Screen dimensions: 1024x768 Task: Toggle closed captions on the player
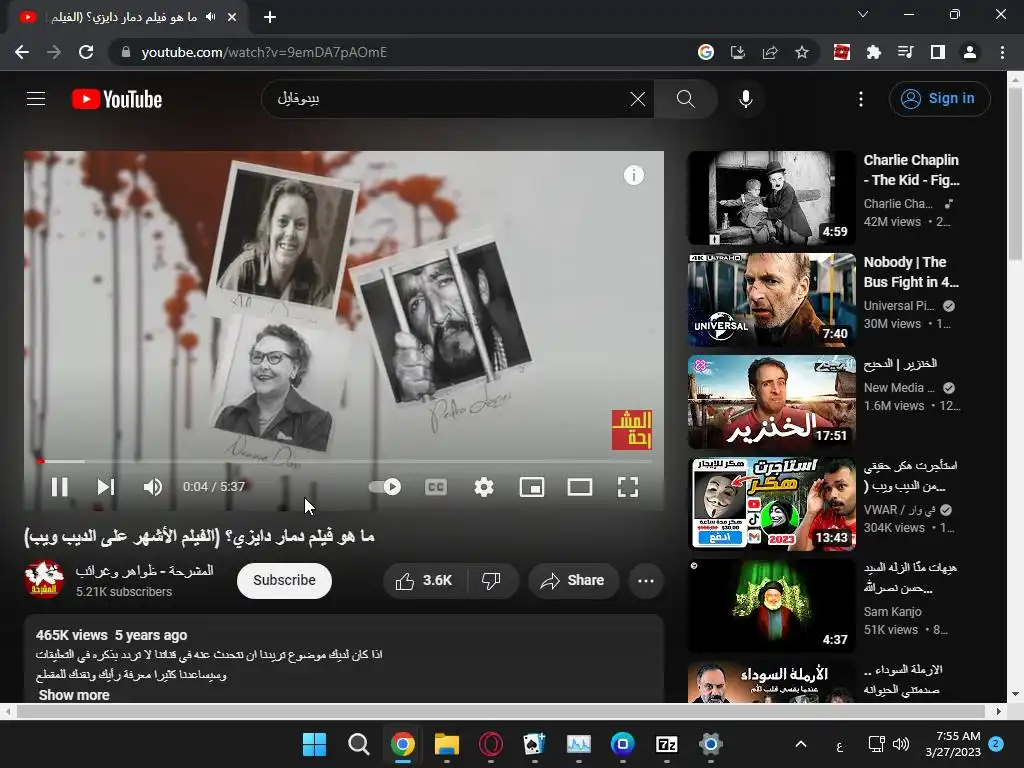[x=436, y=487]
